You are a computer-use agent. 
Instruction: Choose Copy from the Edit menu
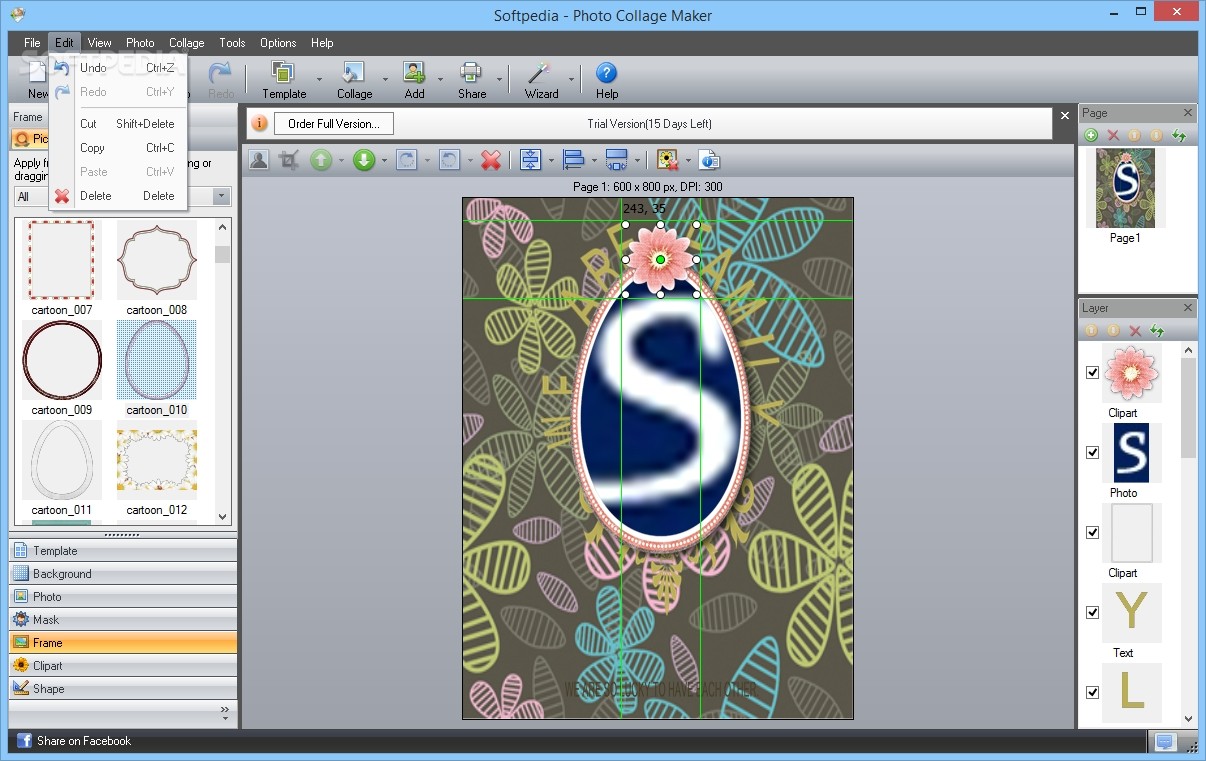(x=118, y=148)
